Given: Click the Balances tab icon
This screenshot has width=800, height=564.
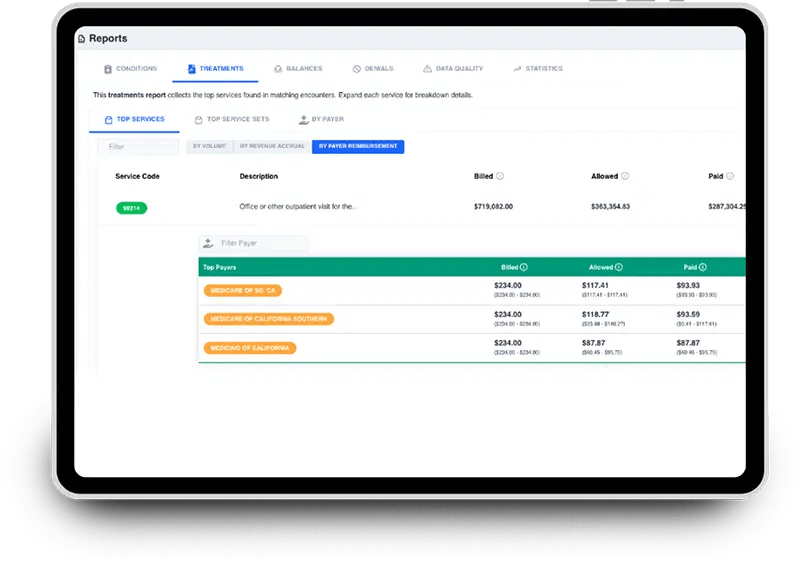Looking at the screenshot, I should 278,69.
